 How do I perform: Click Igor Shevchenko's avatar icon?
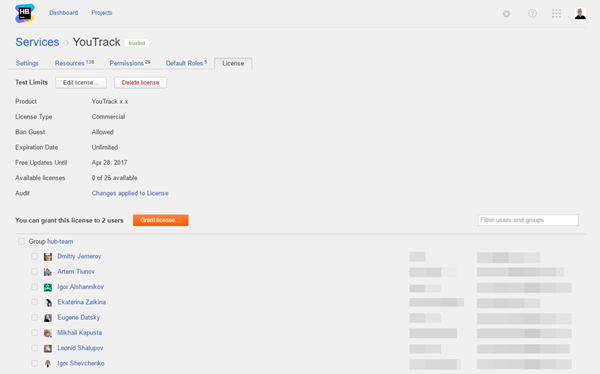tap(48, 364)
